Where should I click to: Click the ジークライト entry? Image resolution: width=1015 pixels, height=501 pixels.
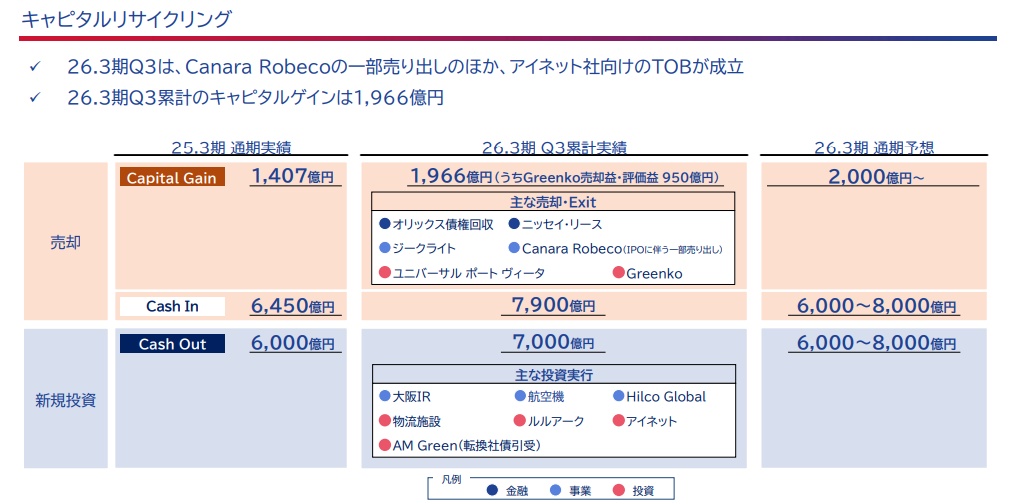tap(424, 249)
